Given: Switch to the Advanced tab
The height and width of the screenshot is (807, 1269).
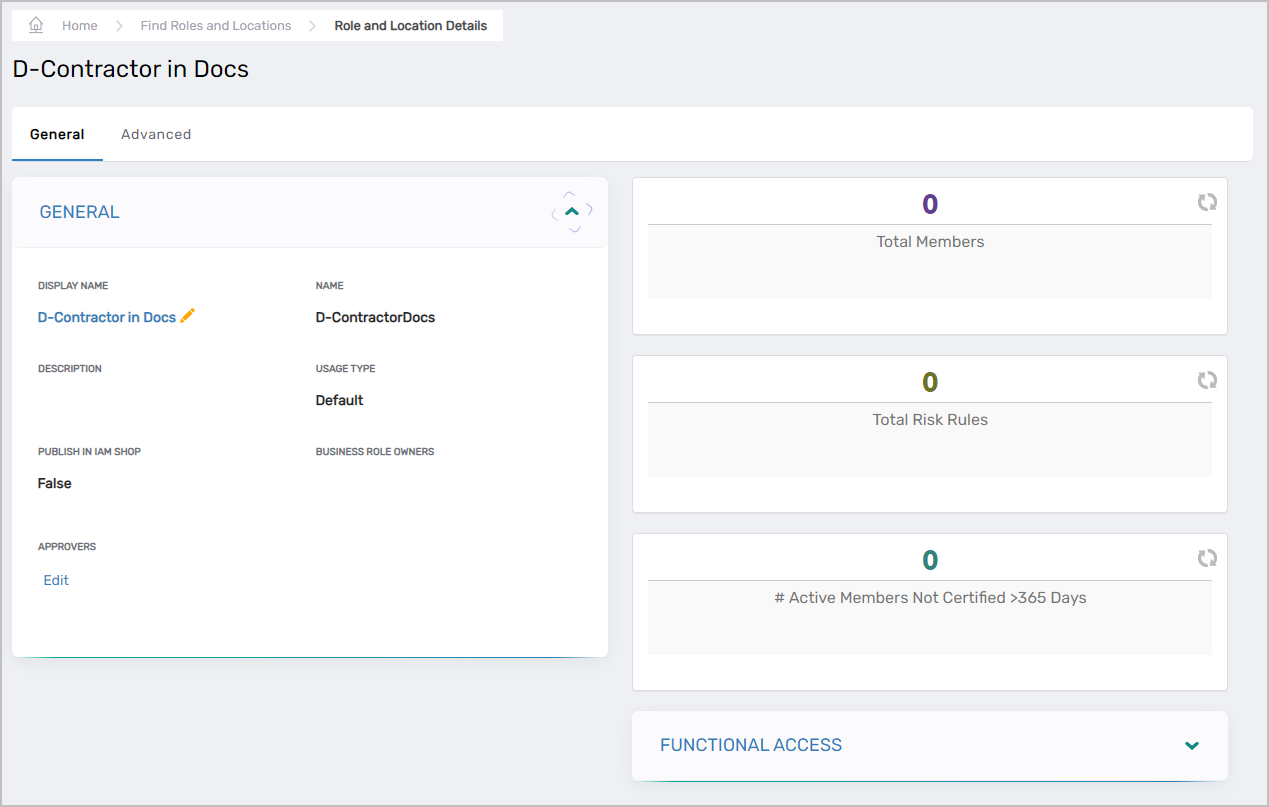Looking at the screenshot, I should tap(156, 134).
